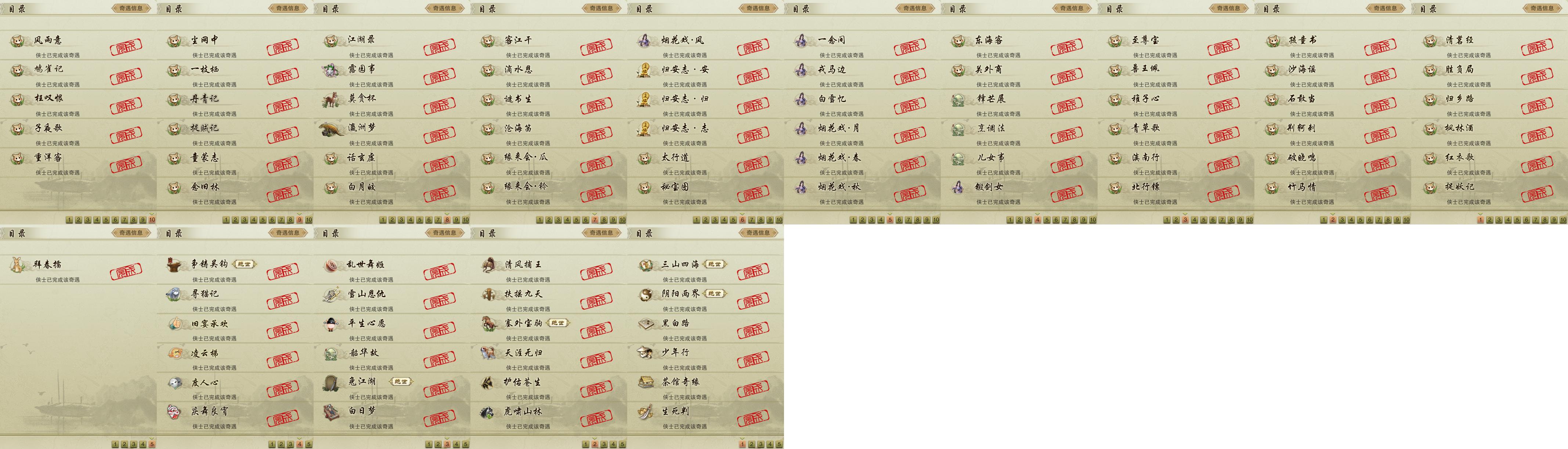This screenshot has height=449, width=1568.
Task: Select the lizard icon next to 瀛洲梦
Action: pos(332,129)
